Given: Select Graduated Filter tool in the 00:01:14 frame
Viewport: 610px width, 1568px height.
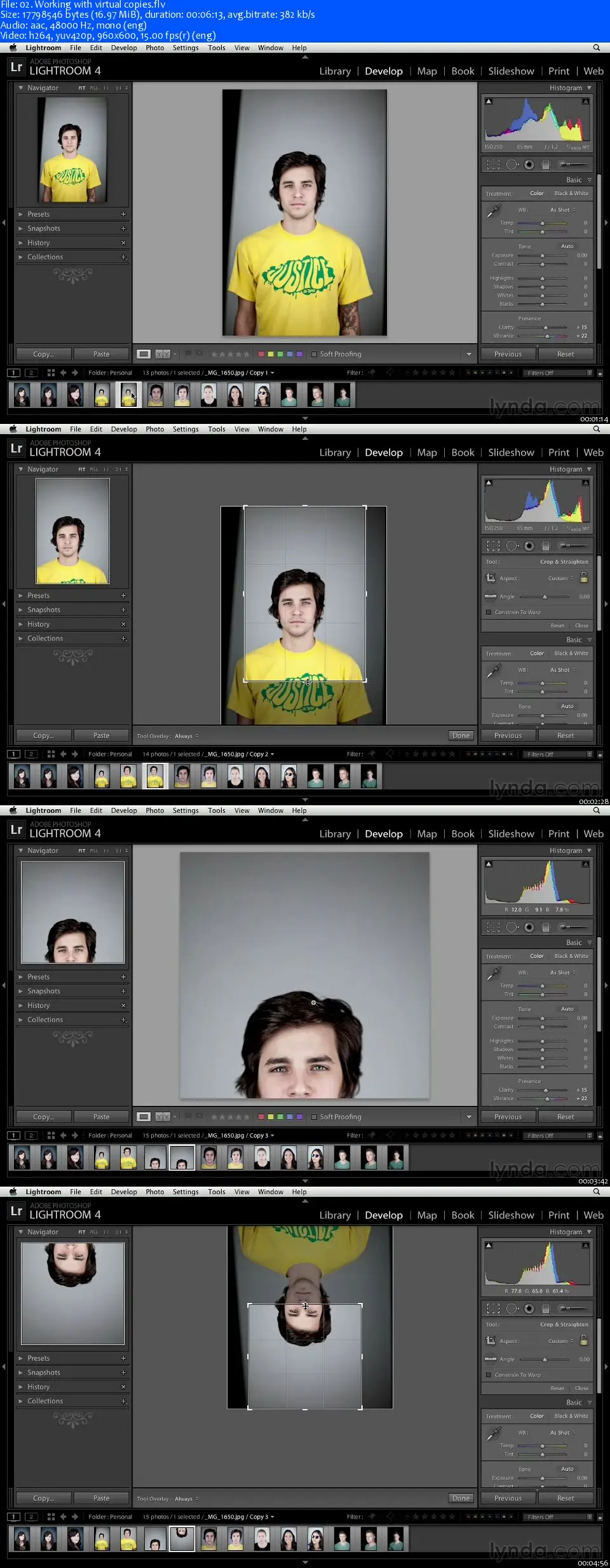Looking at the screenshot, I should tap(545, 165).
